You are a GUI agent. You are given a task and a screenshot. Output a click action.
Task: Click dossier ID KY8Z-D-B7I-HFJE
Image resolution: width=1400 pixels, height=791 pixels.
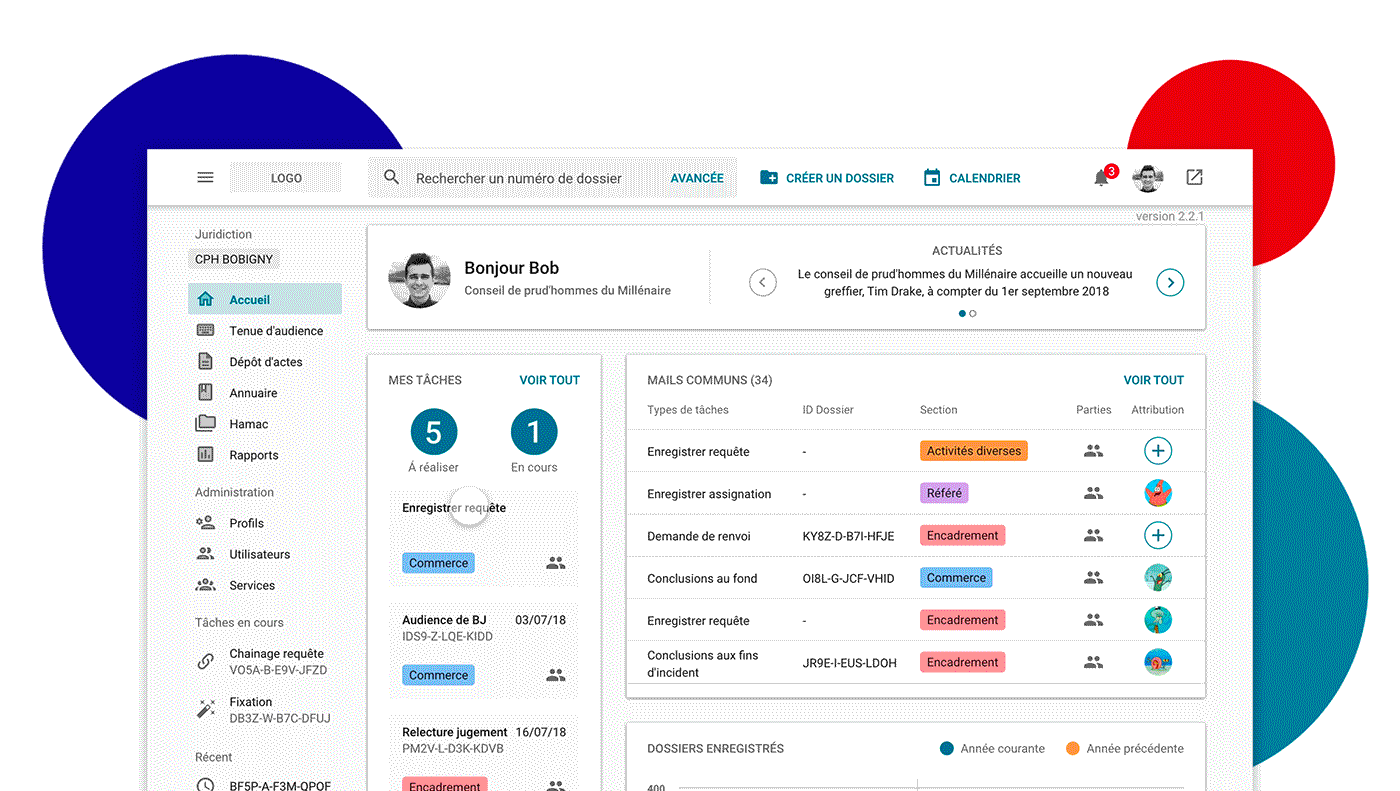click(x=848, y=536)
